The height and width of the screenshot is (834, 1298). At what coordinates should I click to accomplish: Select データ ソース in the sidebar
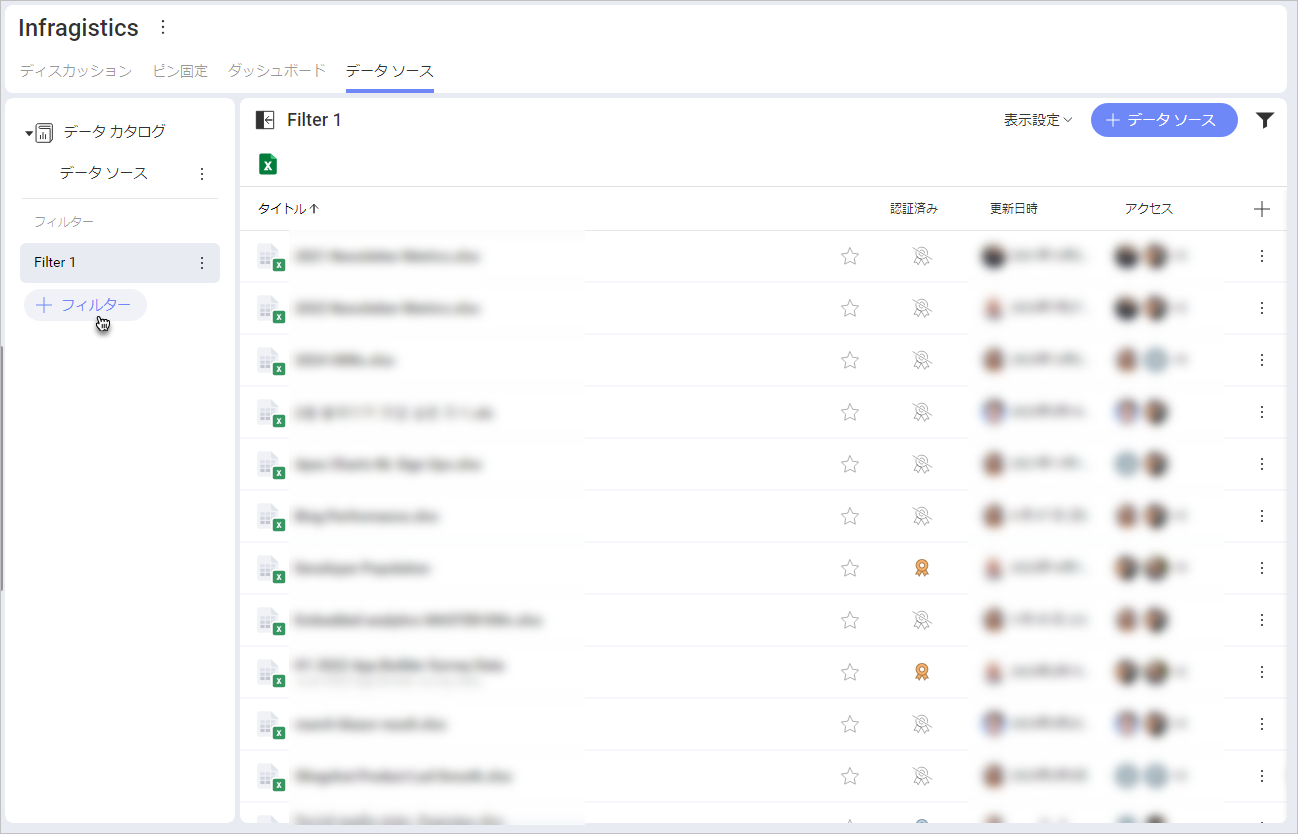[103, 173]
